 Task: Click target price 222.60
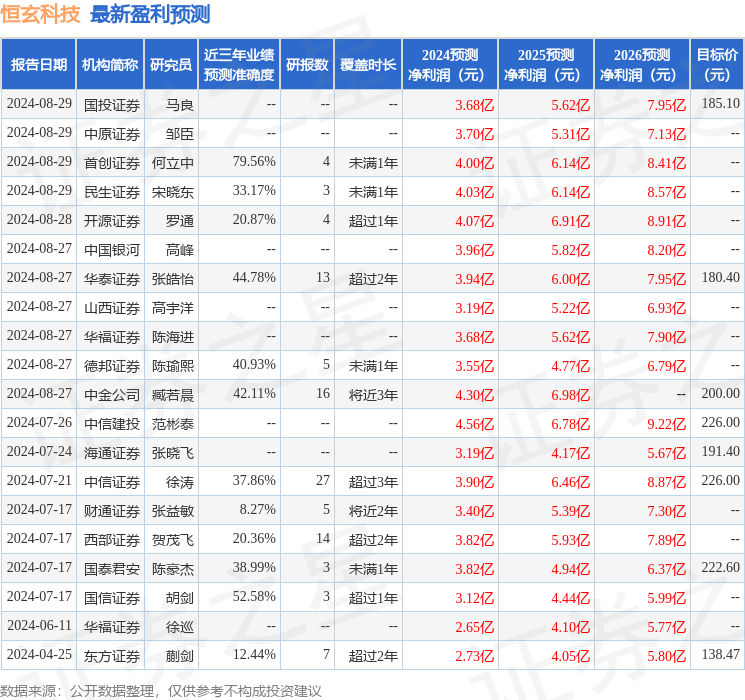[x=721, y=567]
